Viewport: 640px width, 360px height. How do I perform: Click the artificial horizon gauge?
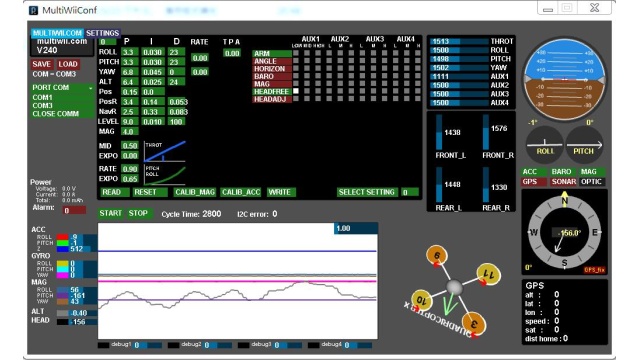564,79
